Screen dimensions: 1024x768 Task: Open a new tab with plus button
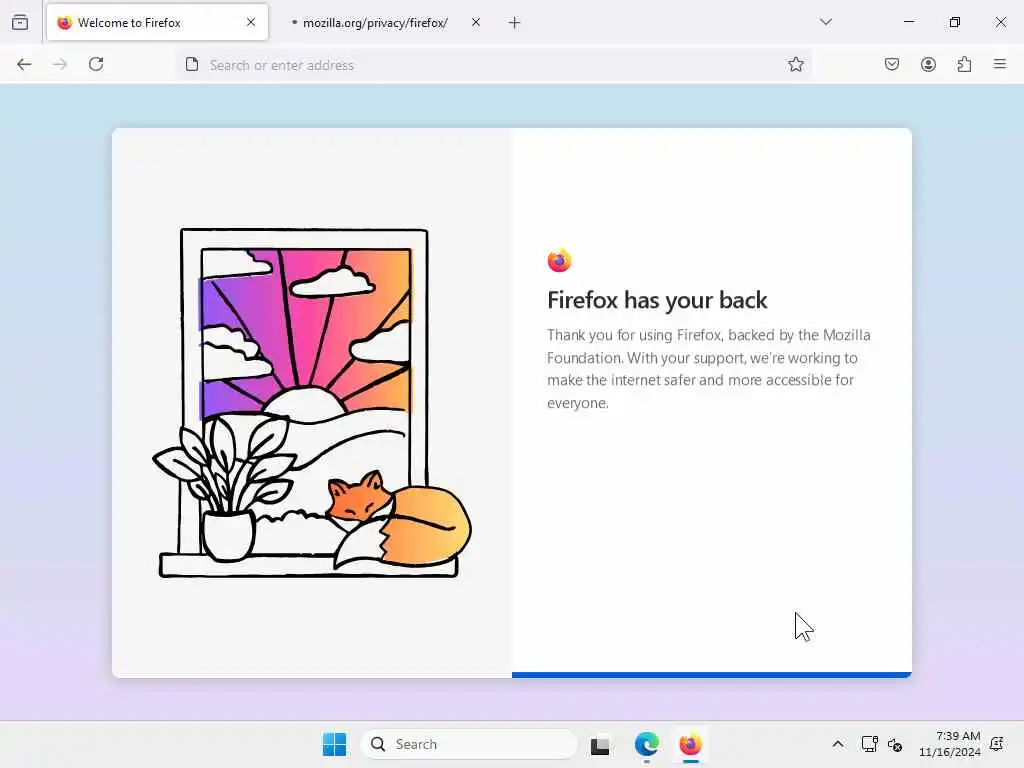point(515,23)
